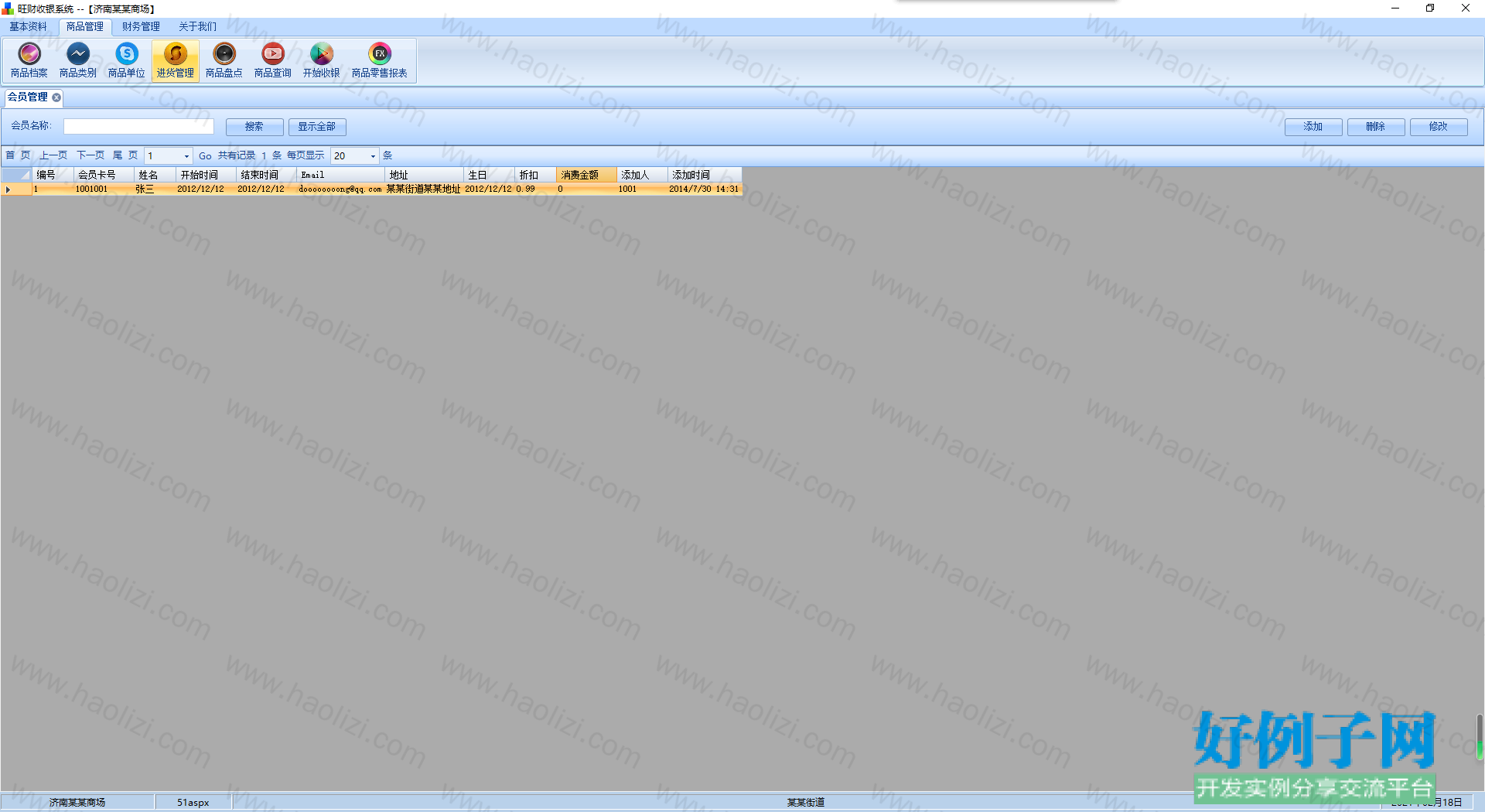Focus the 会员名称 search field
Viewport: 1485px width, 812px height.
click(x=138, y=127)
